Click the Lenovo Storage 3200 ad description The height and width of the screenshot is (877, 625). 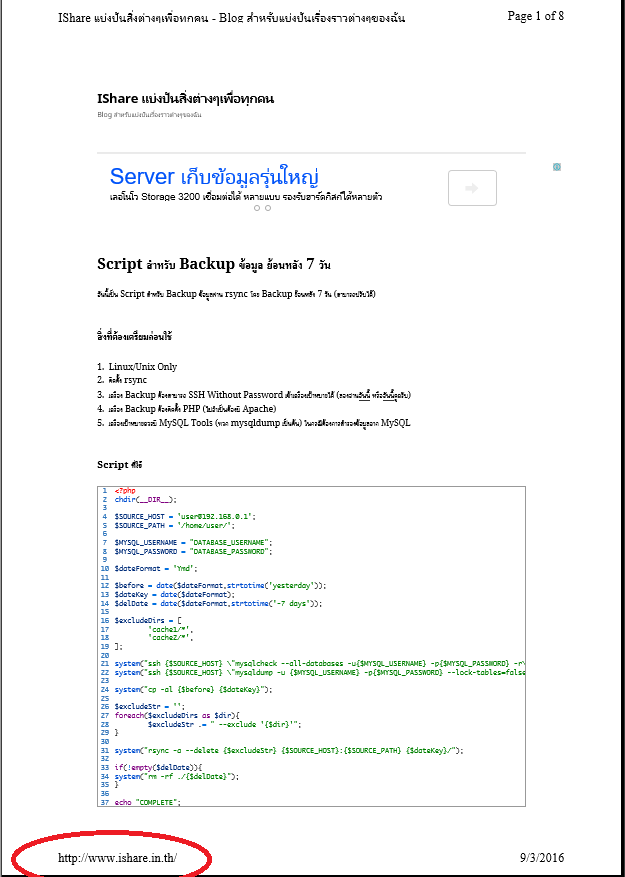(x=245, y=197)
